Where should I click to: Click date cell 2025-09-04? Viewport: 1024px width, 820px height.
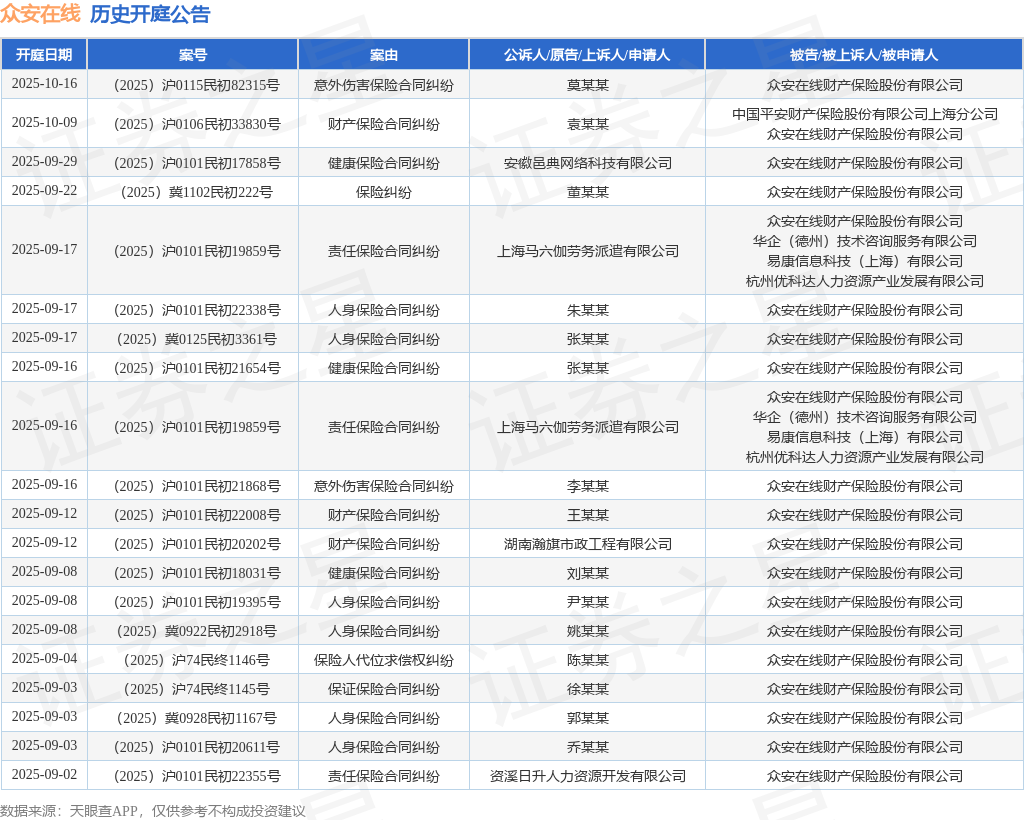(x=44, y=659)
